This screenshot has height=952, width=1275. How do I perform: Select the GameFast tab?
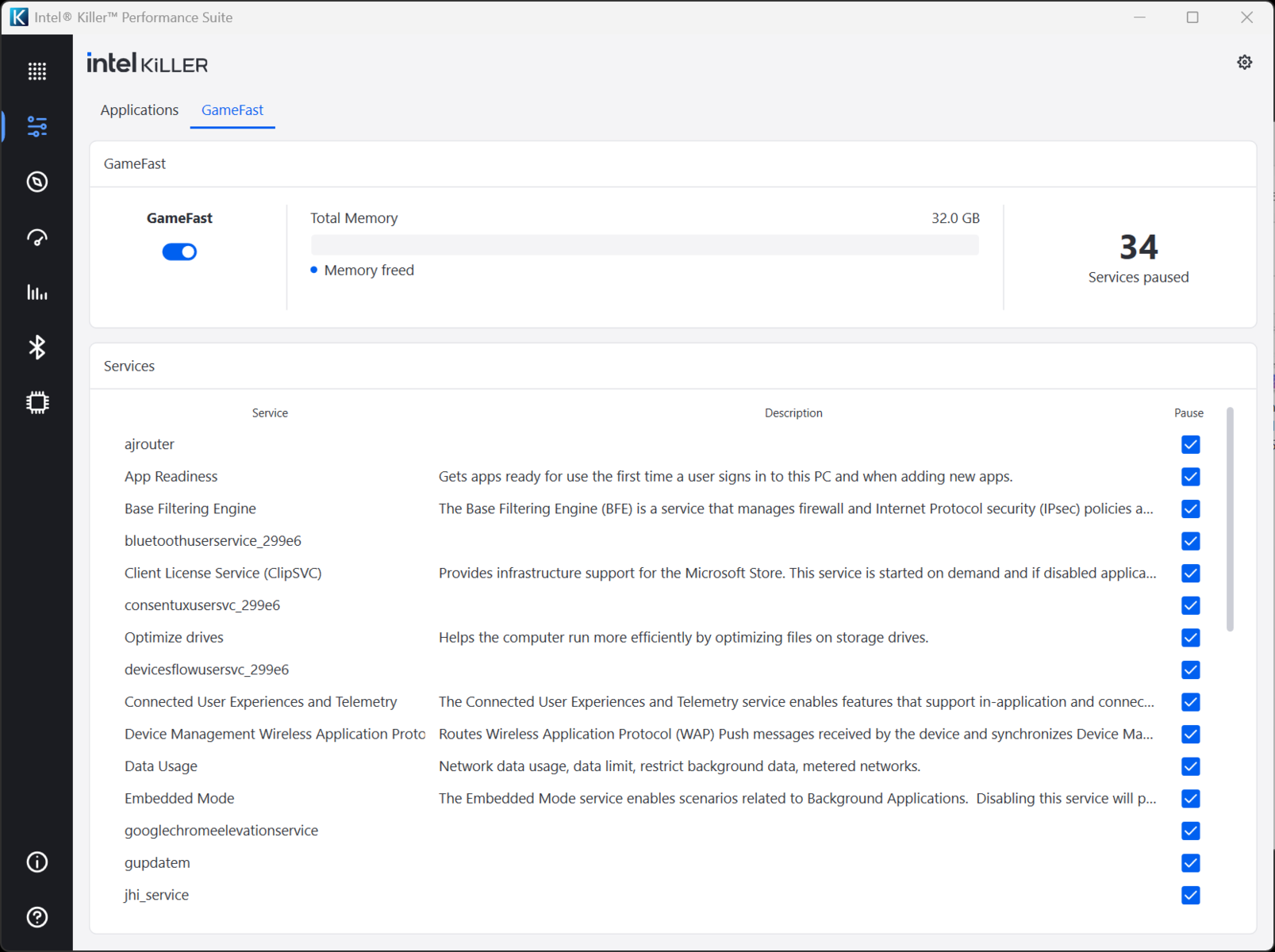point(232,110)
